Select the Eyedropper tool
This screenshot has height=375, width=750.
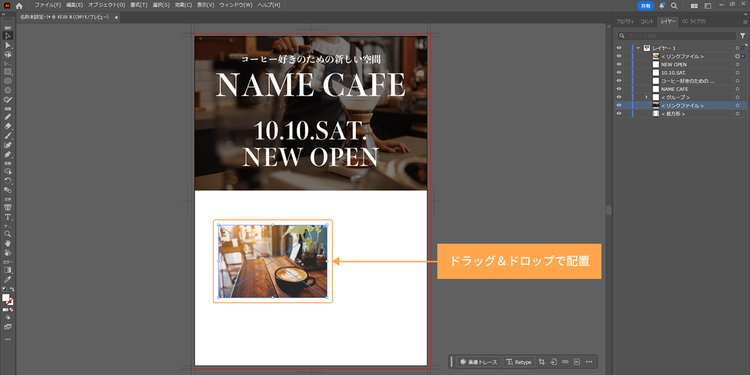click(x=8, y=279)
